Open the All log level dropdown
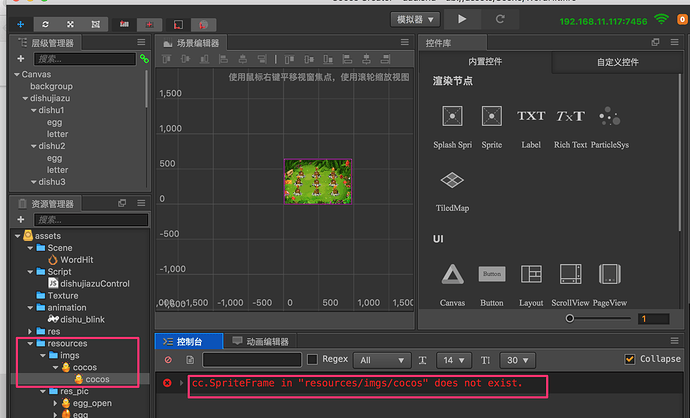Viewport: 690px width, 418px height. [382, 360]
